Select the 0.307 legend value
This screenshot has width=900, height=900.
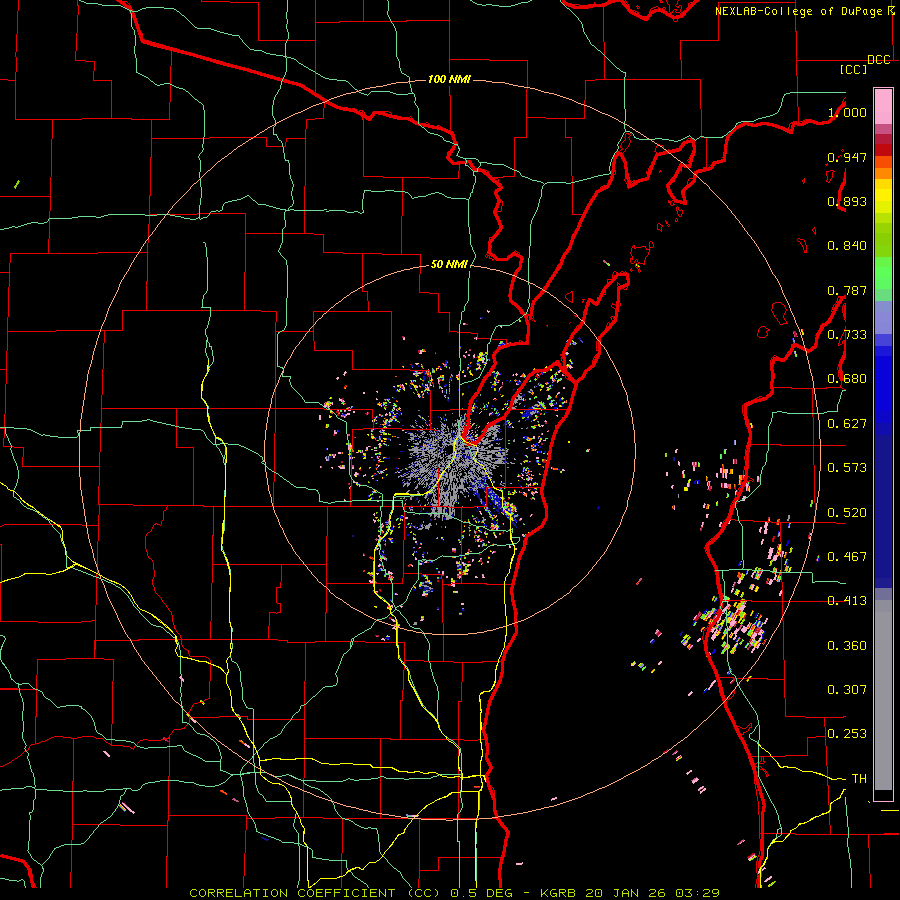847,690
